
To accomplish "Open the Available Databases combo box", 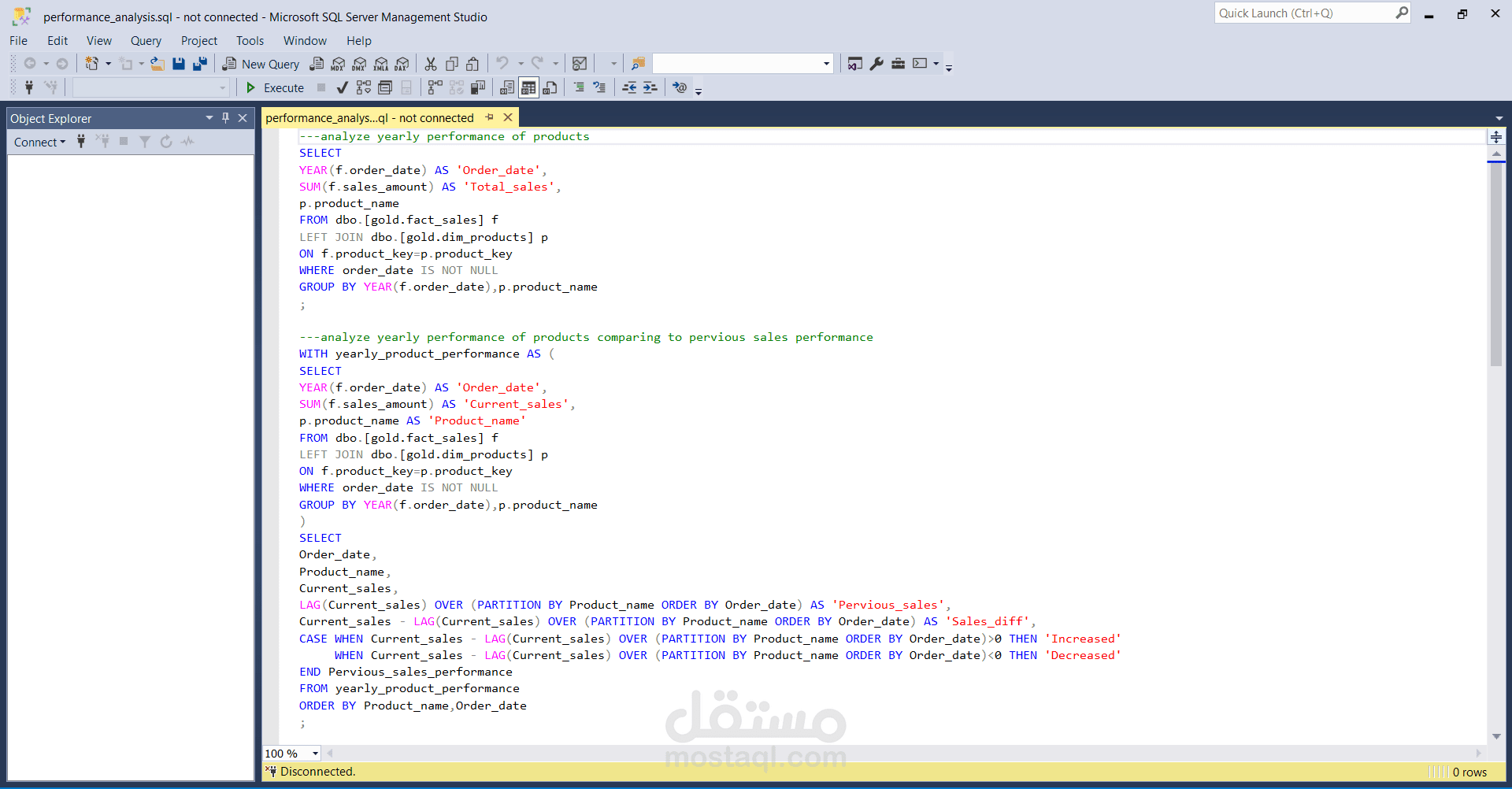I will (151, 87).
